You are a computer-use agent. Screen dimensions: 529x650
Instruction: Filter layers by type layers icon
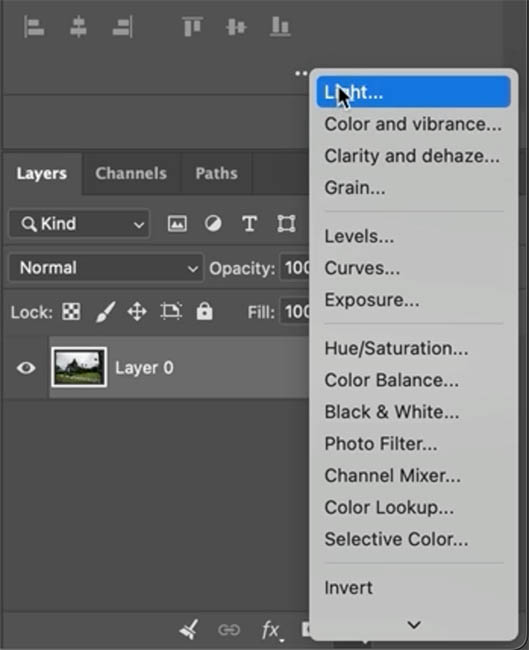point(249,224)
